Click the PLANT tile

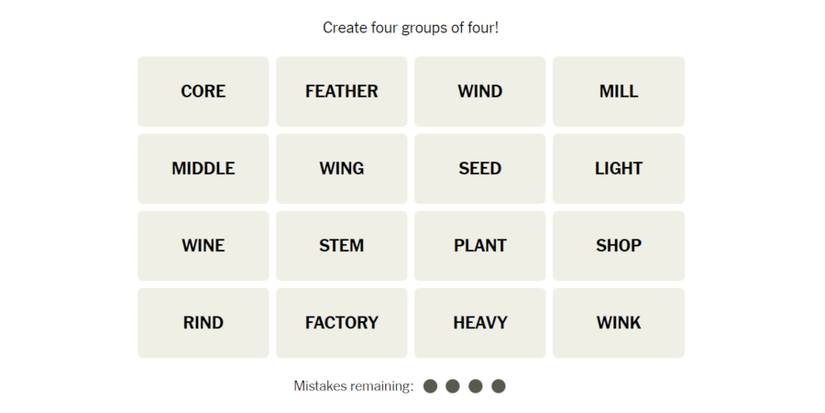[480, 245]
